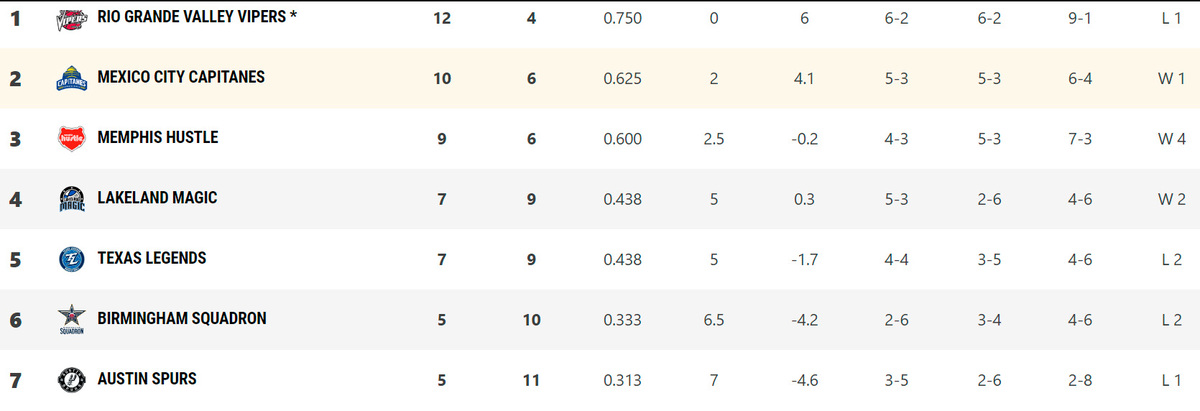Open the Mexico City Capitanes team page
The height and width of the screenshot is (411, 1200).
(x=181, y=77)
